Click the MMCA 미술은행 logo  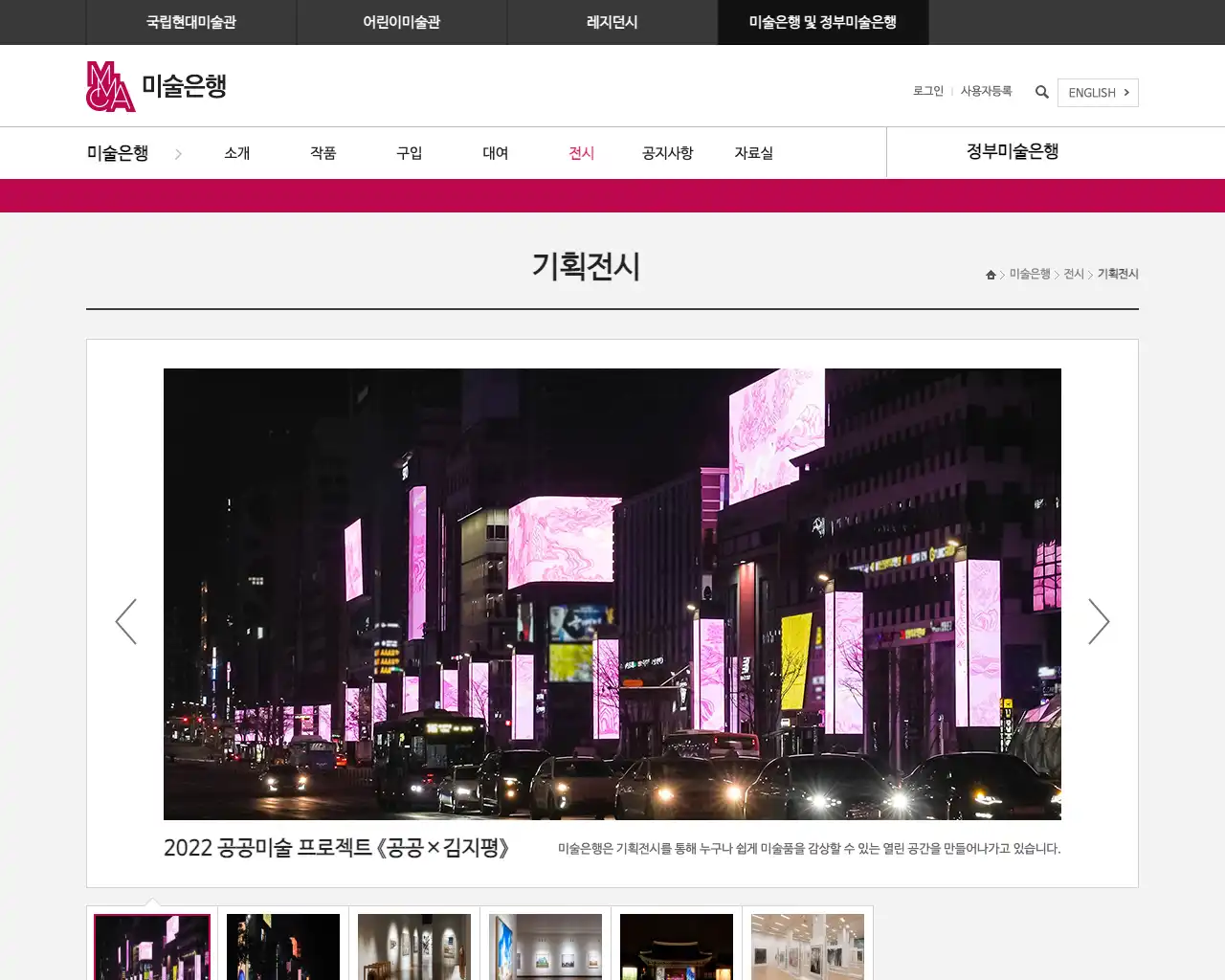157,86
